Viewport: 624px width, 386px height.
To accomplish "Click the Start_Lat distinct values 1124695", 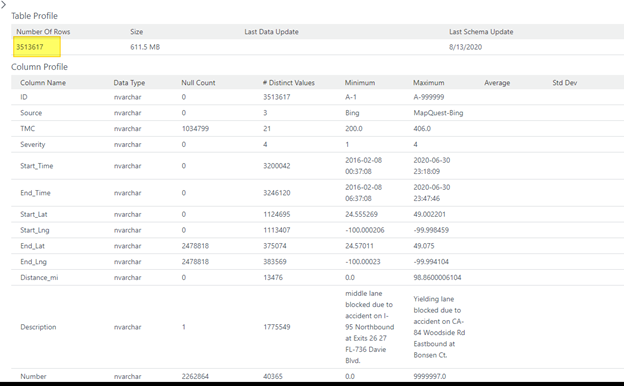I will coord(277,214).
